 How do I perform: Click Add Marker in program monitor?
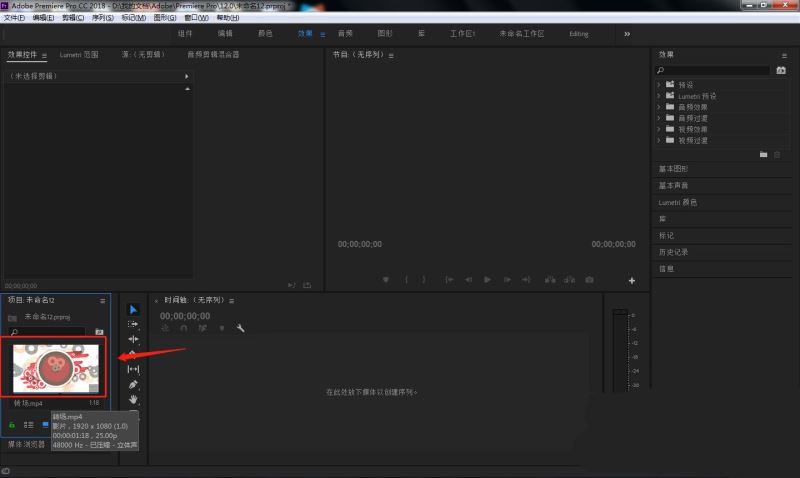click(x=386, y=280)
